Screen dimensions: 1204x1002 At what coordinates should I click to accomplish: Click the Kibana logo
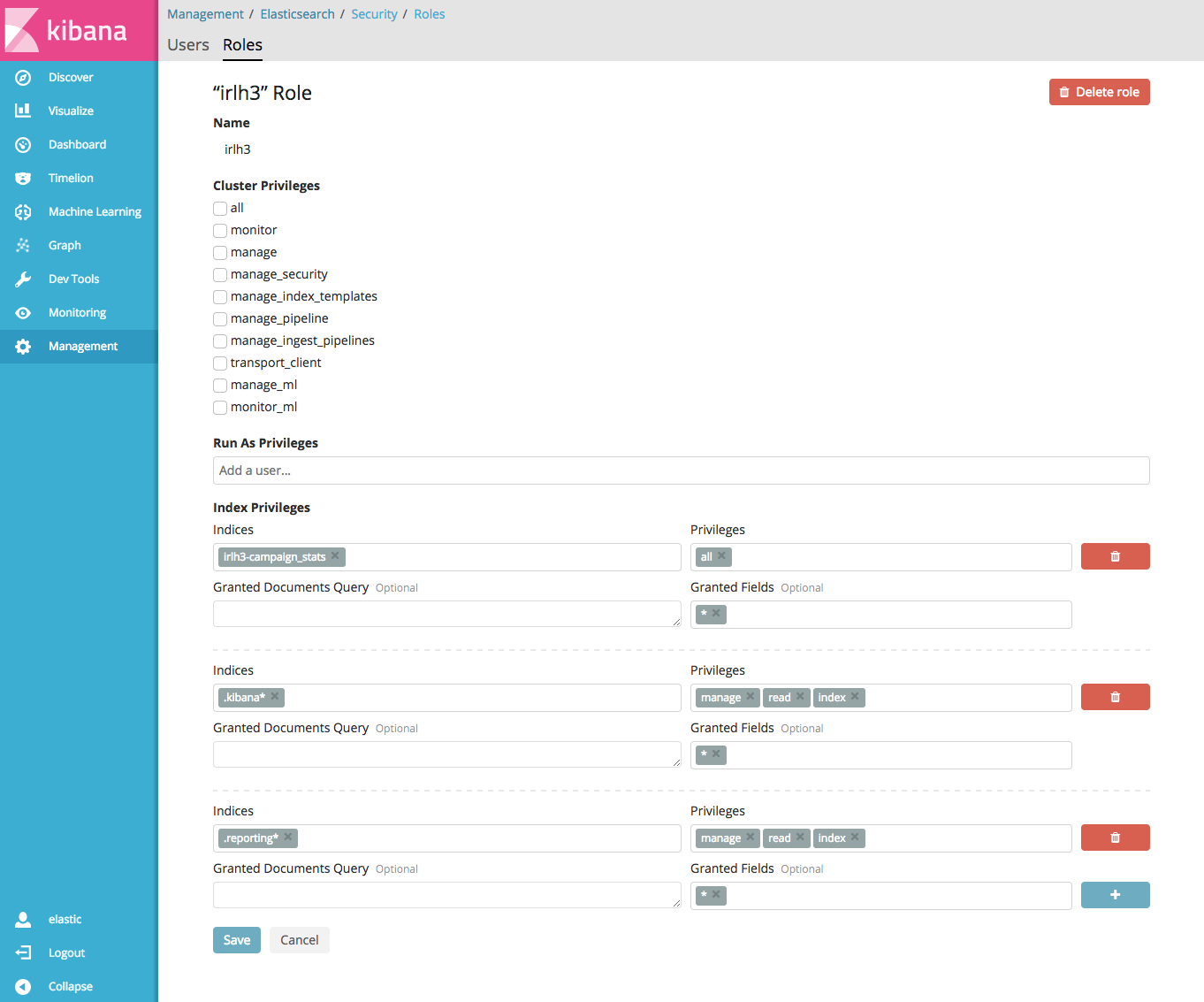67,30
